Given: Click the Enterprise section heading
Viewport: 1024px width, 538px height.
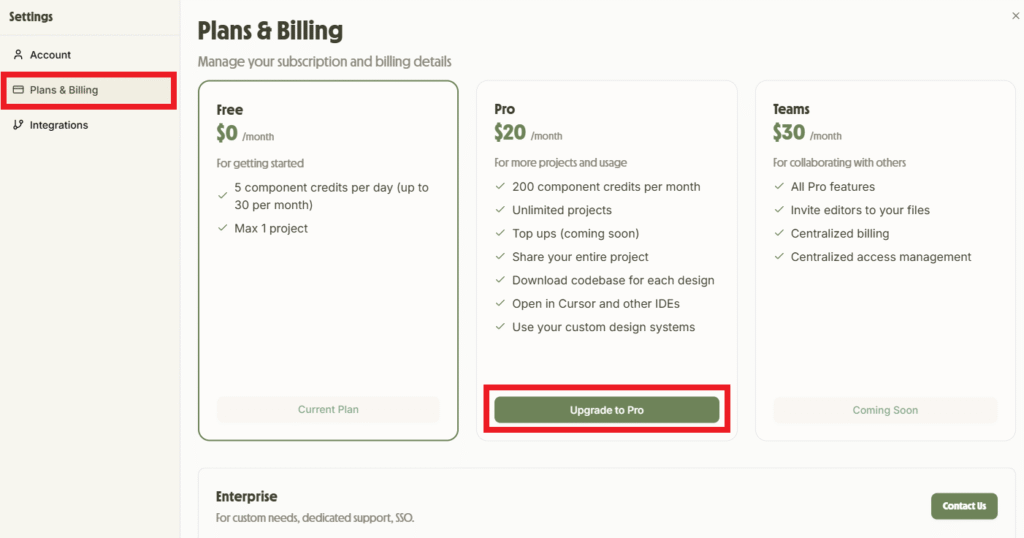Looking at the screenshot, I should tap(246, 496).
